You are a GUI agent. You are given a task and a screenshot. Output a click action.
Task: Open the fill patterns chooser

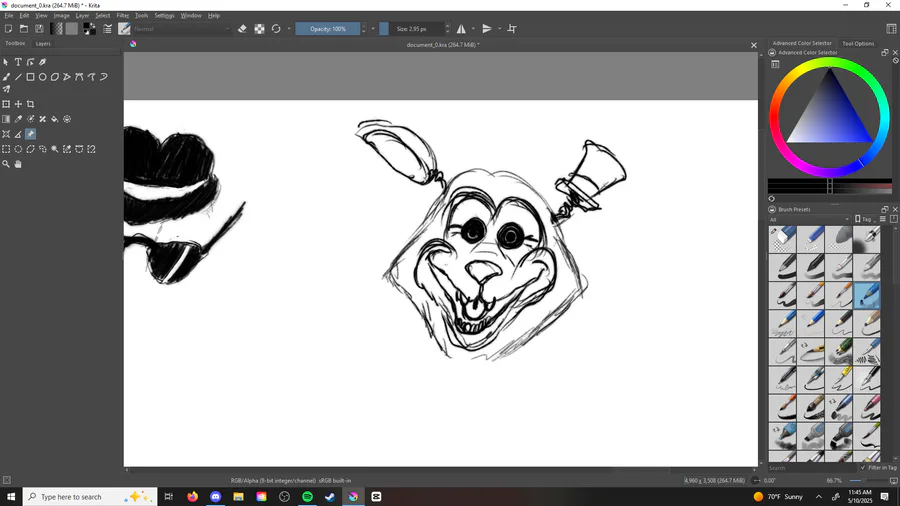72,29
